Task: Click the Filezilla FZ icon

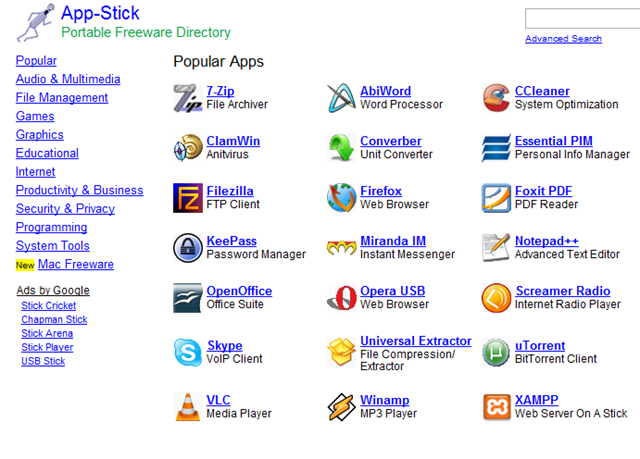Action: [188, 198]
